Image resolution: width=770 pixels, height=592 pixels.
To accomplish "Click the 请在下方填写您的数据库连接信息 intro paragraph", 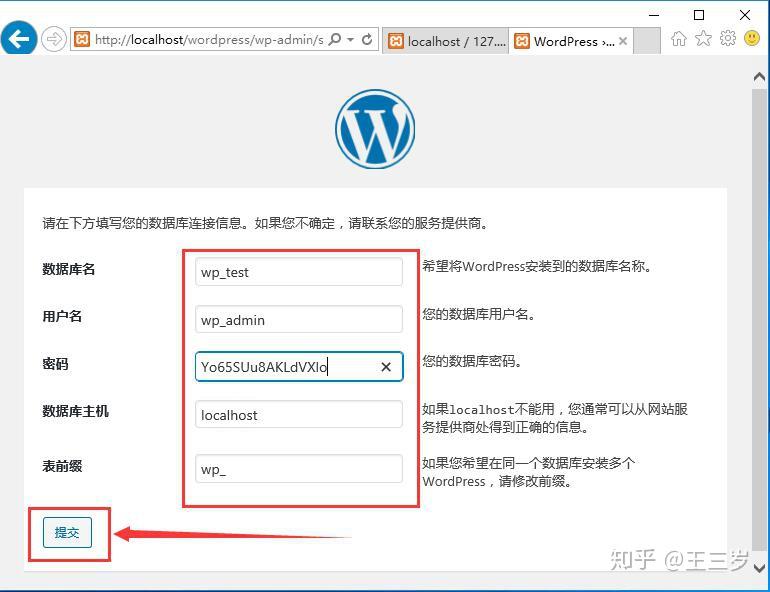I will (x=266, y=223).
